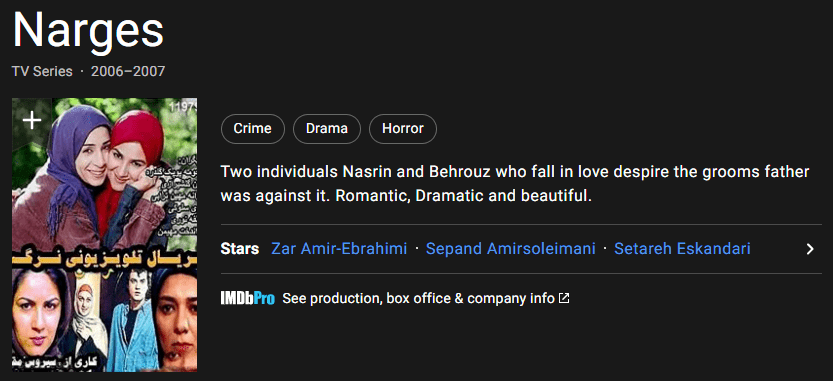
Task: Select the Horror genre chip
Action: [x=403, y=129]
